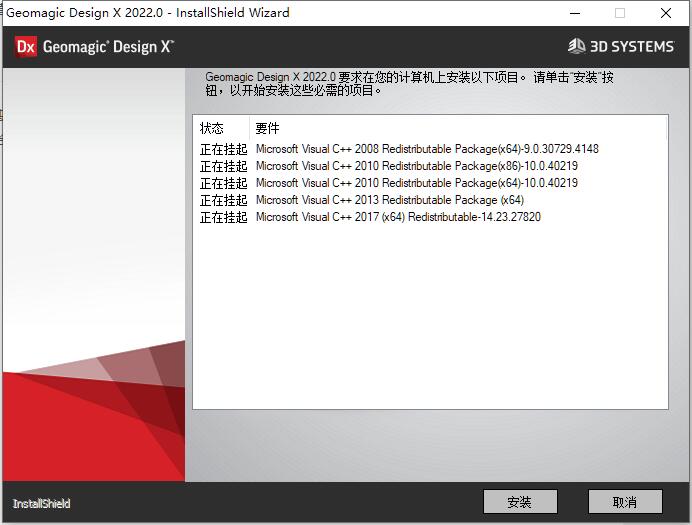Click the 取消 (Cancel) button

pyautogui.click(x=625, y=502)
